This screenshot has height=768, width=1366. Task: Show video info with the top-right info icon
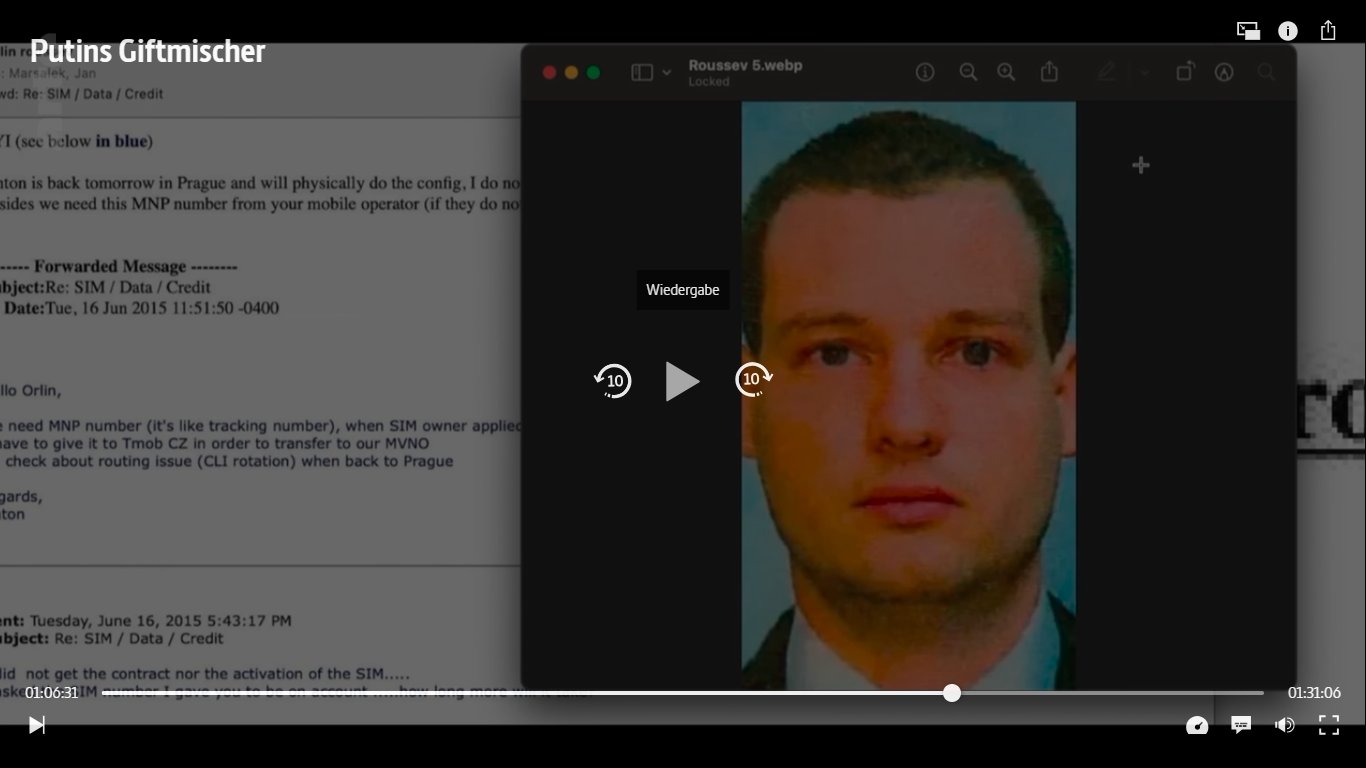pos(1288,31)
